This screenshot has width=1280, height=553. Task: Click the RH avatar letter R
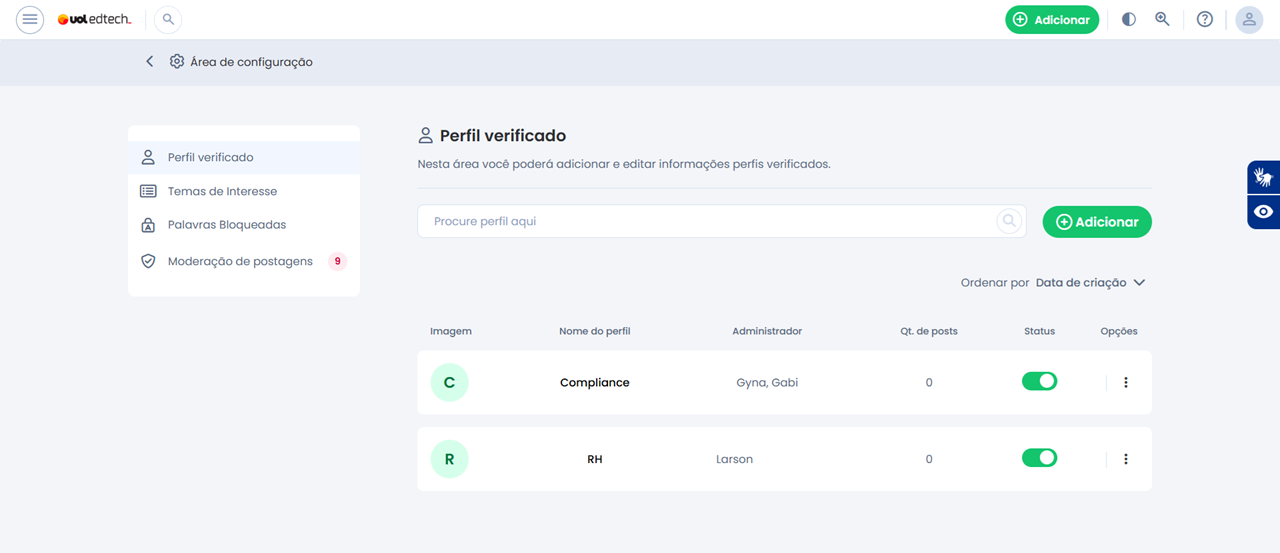point(449,459)
